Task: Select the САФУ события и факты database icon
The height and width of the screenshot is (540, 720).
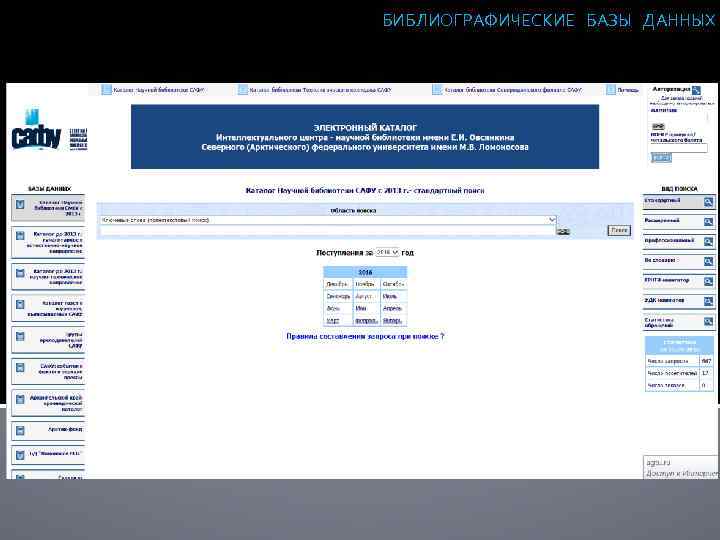Action: pos(20,368)
